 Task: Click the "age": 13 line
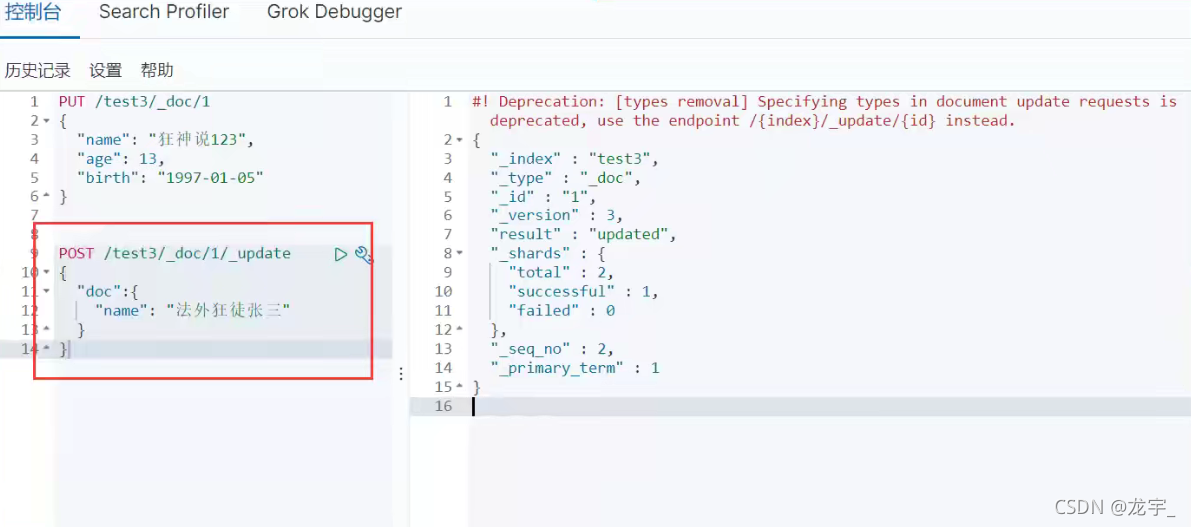[x=120, y=159]
